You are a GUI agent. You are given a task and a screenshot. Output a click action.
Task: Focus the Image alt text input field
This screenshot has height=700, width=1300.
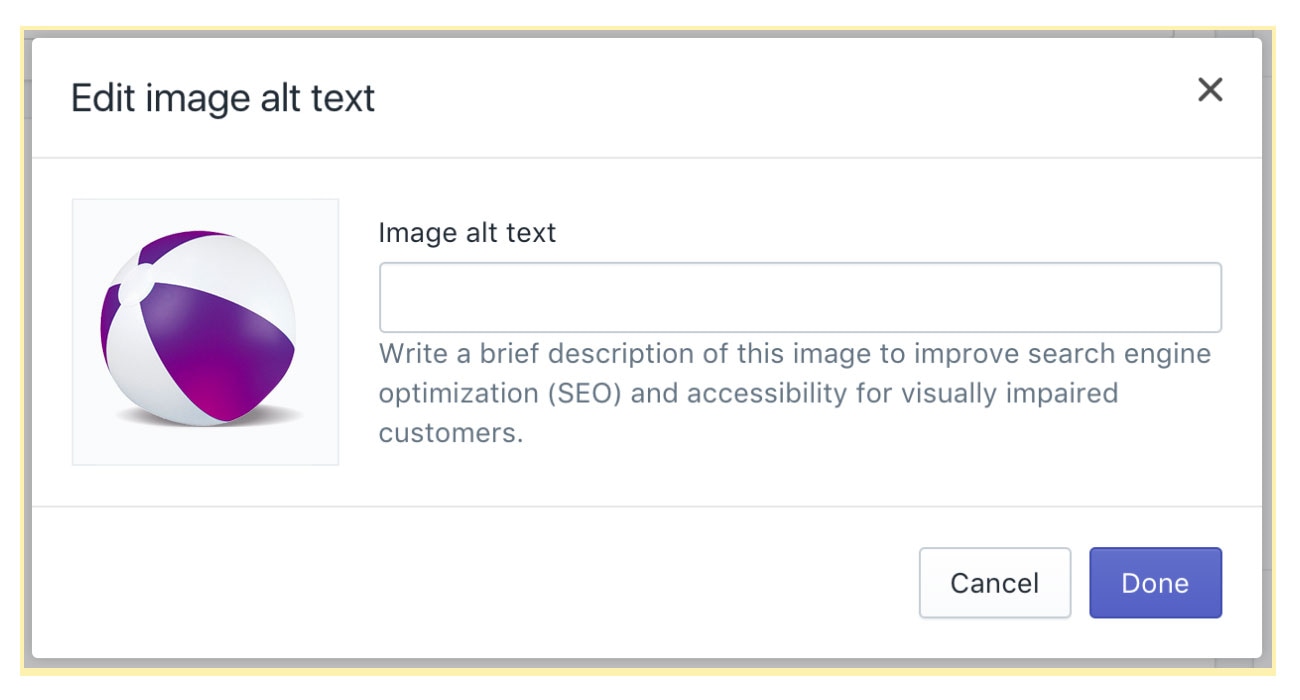800,297
